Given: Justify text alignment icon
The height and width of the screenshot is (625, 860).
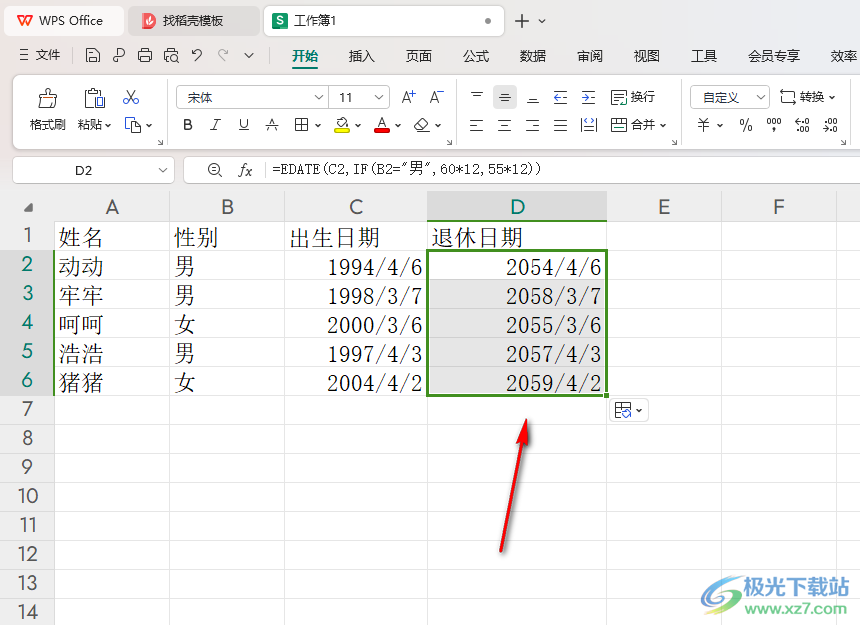Looking at the screenshot, I should [561, 126].
